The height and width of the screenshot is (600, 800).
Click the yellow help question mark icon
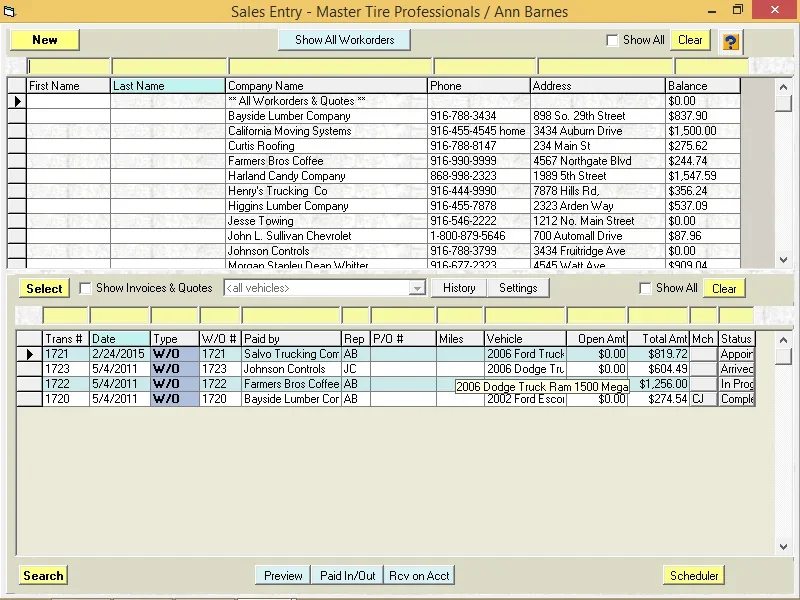731,41
